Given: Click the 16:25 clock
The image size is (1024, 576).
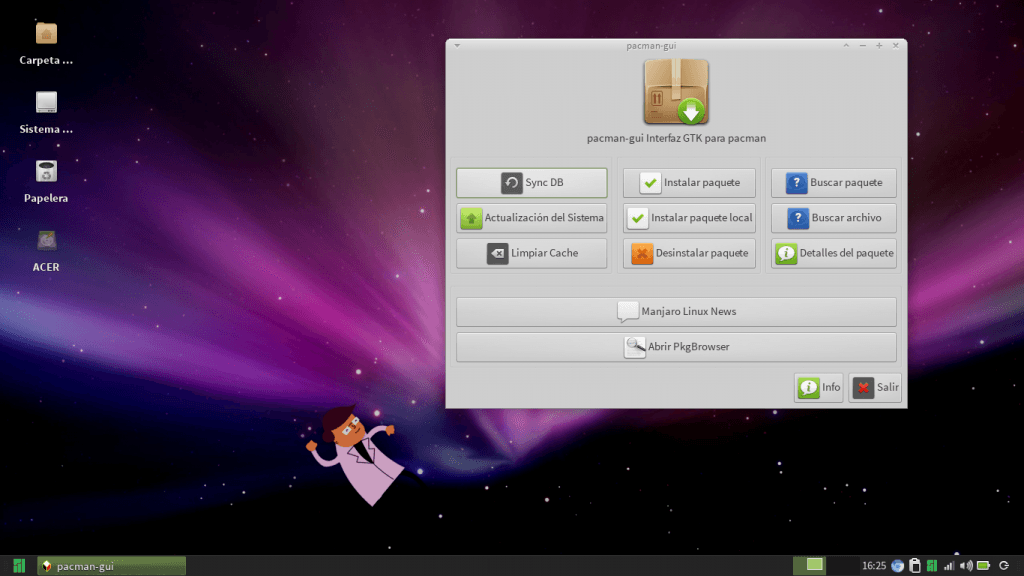Looking at the screenshot, I should coord(874,566).
